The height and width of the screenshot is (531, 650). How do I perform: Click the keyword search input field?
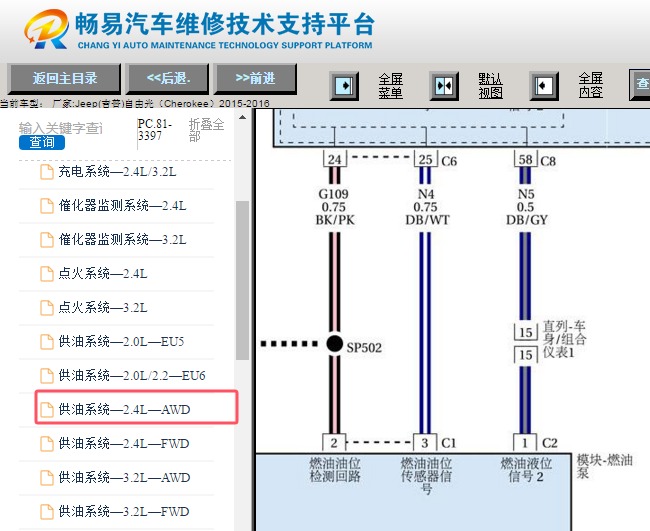pos(61,128)
